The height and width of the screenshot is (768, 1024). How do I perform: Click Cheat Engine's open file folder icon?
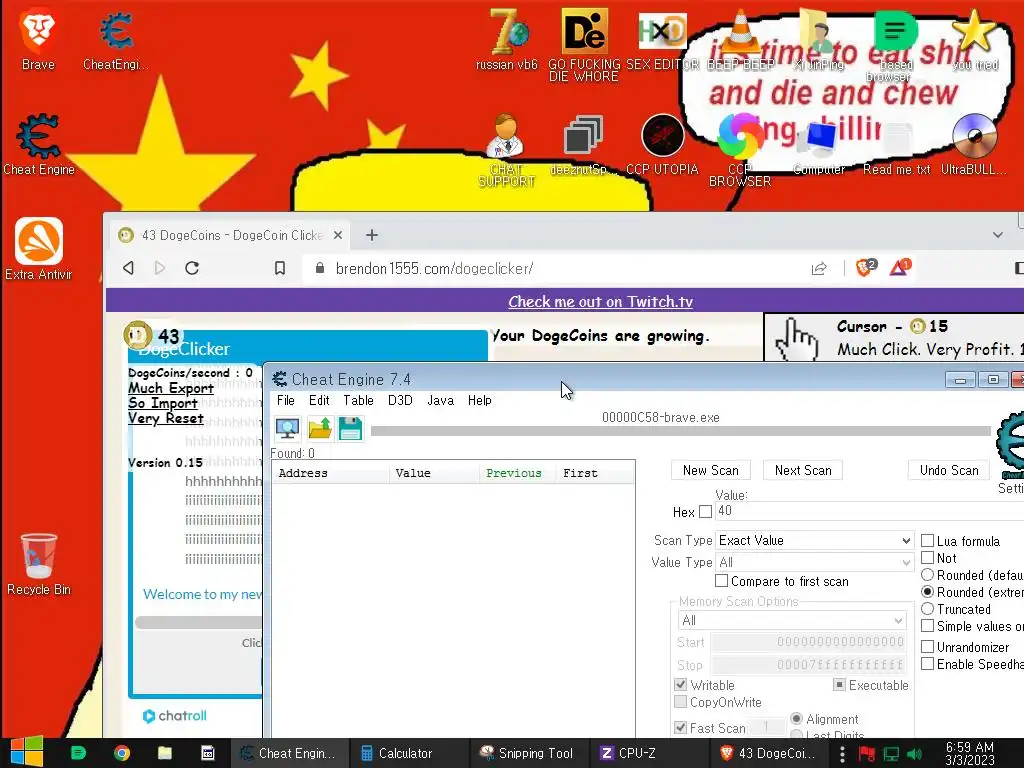tap(320, 428)
